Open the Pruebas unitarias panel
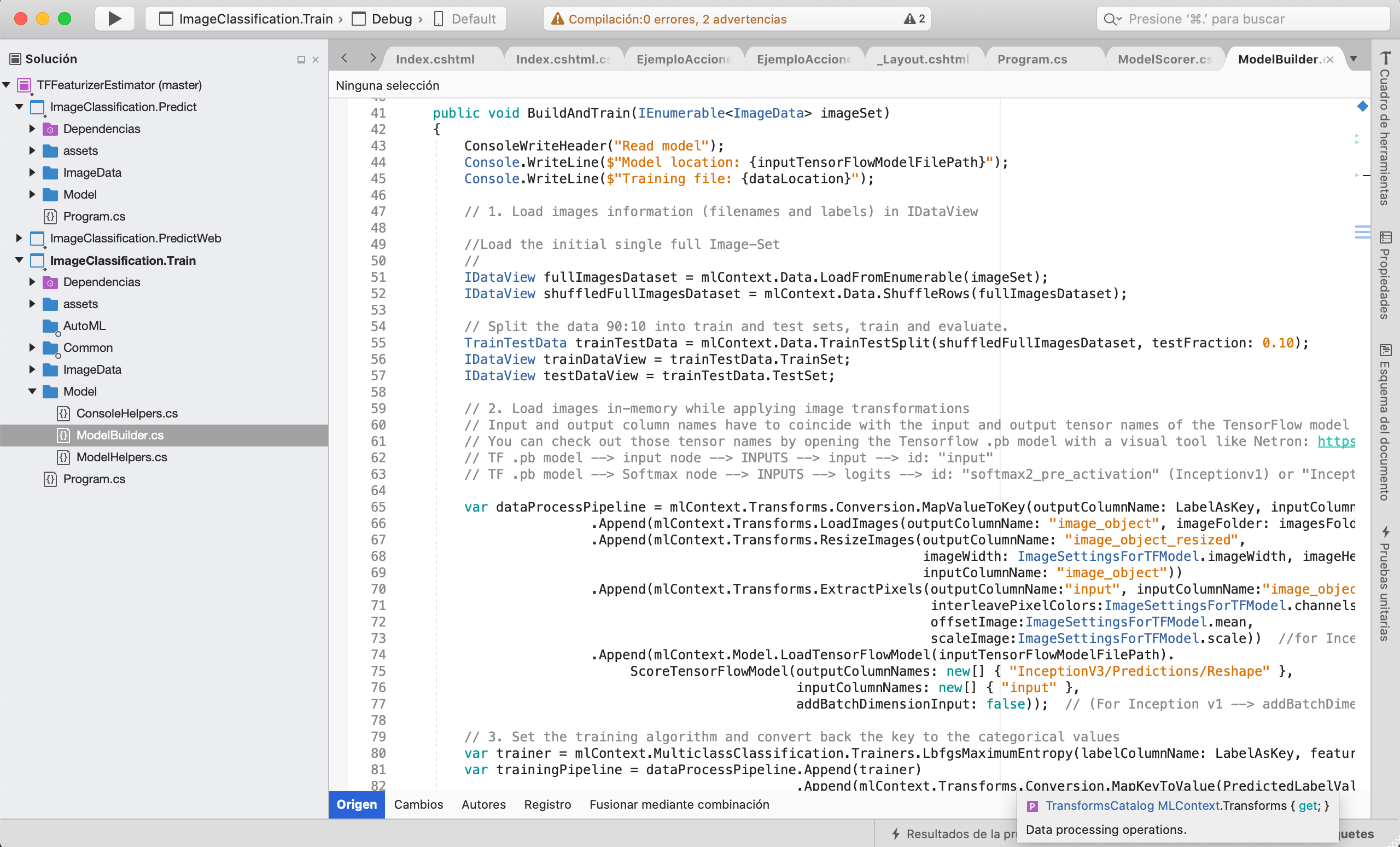 point(1385,585)
